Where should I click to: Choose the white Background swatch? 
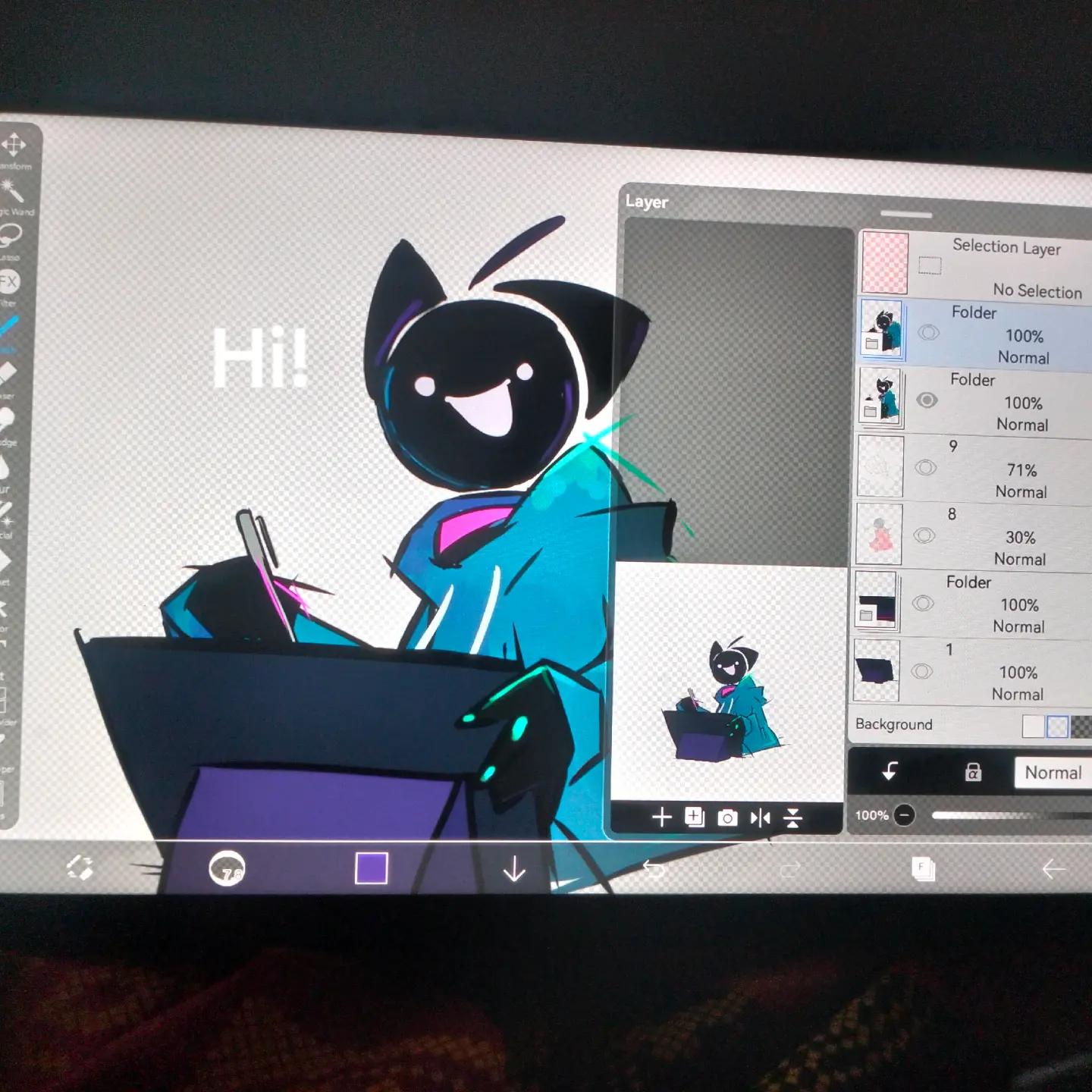pyautogui.click(x=1033, y=726)
